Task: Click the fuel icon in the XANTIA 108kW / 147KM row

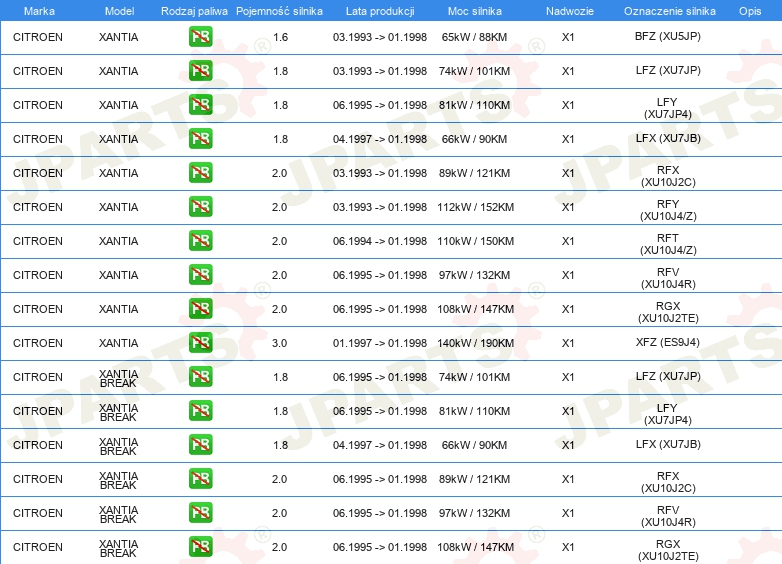Action: pos(200,309)
